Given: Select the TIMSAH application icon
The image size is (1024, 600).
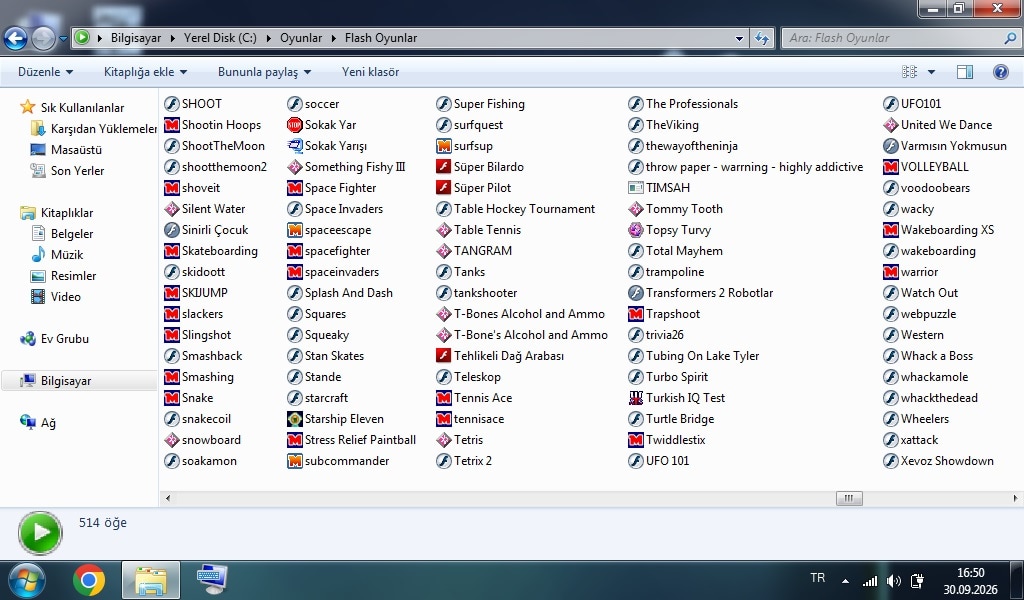Looking at the screenshot, I should [635, 188].
